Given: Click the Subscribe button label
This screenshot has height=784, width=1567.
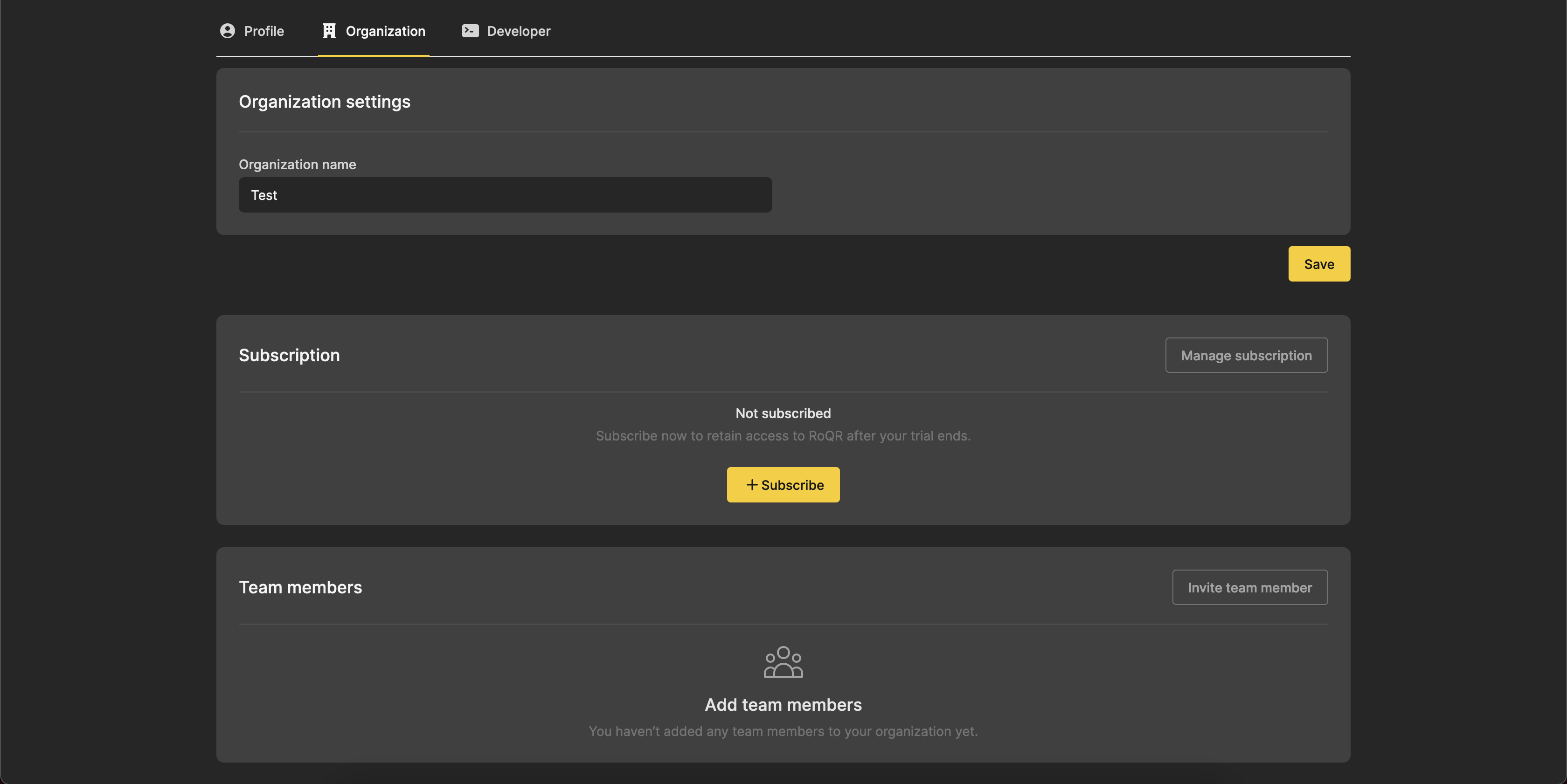Looking at the screenshot, I should pyautogui.click(x=793, y=485).
